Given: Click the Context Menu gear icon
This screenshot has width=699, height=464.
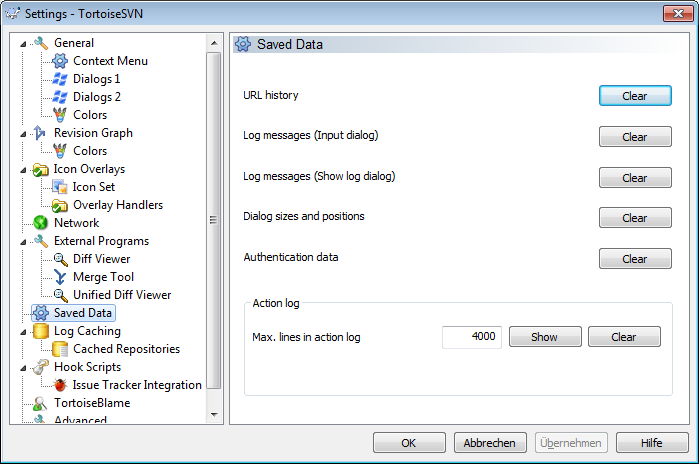Looking at the screenshot, I should (60, 61).
